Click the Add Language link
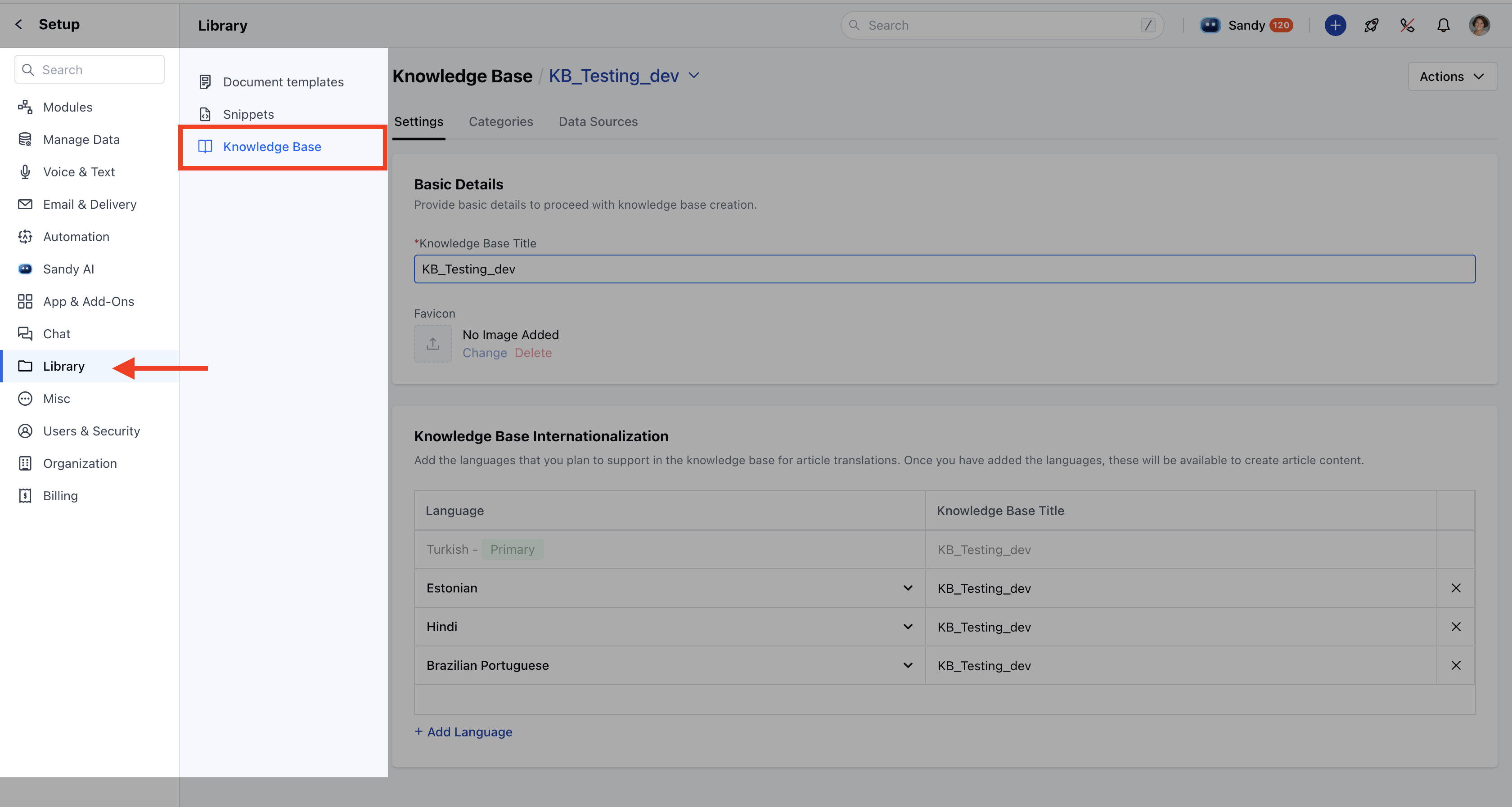This screenshot has height=807, width=1512. [463, 732]
